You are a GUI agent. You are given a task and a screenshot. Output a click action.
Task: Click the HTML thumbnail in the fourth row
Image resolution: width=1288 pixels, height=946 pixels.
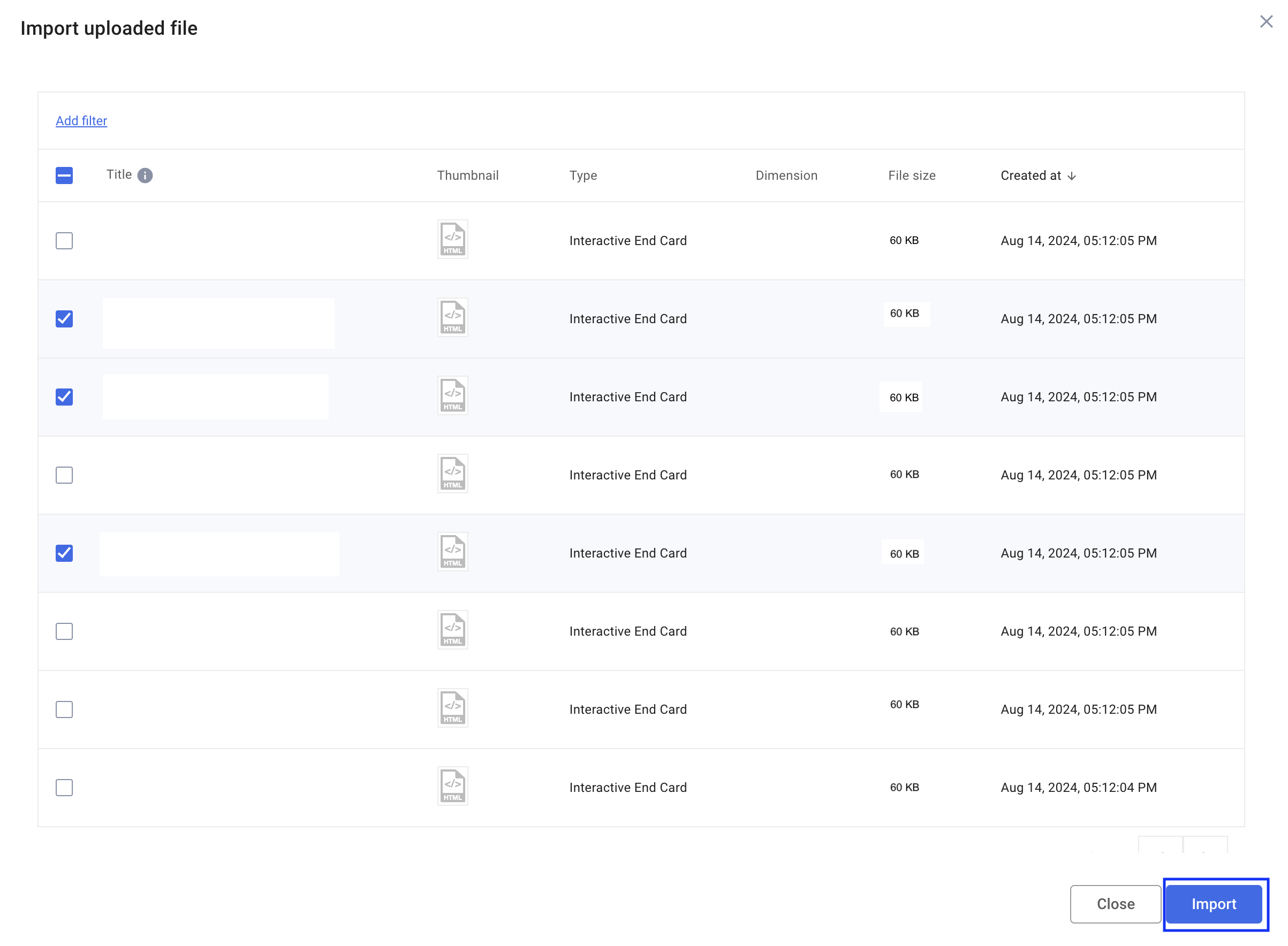452,472
